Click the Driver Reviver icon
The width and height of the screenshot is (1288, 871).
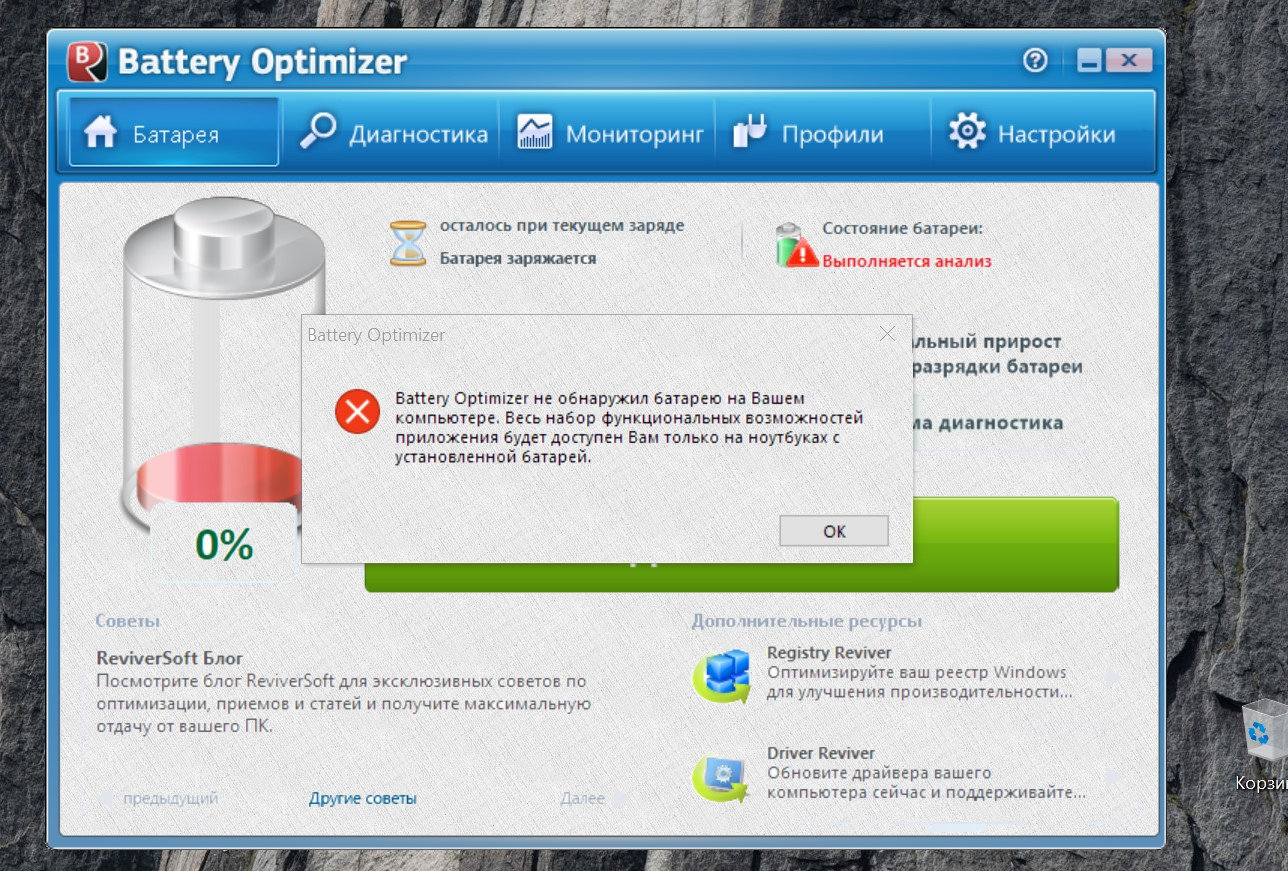coord(723,778)
